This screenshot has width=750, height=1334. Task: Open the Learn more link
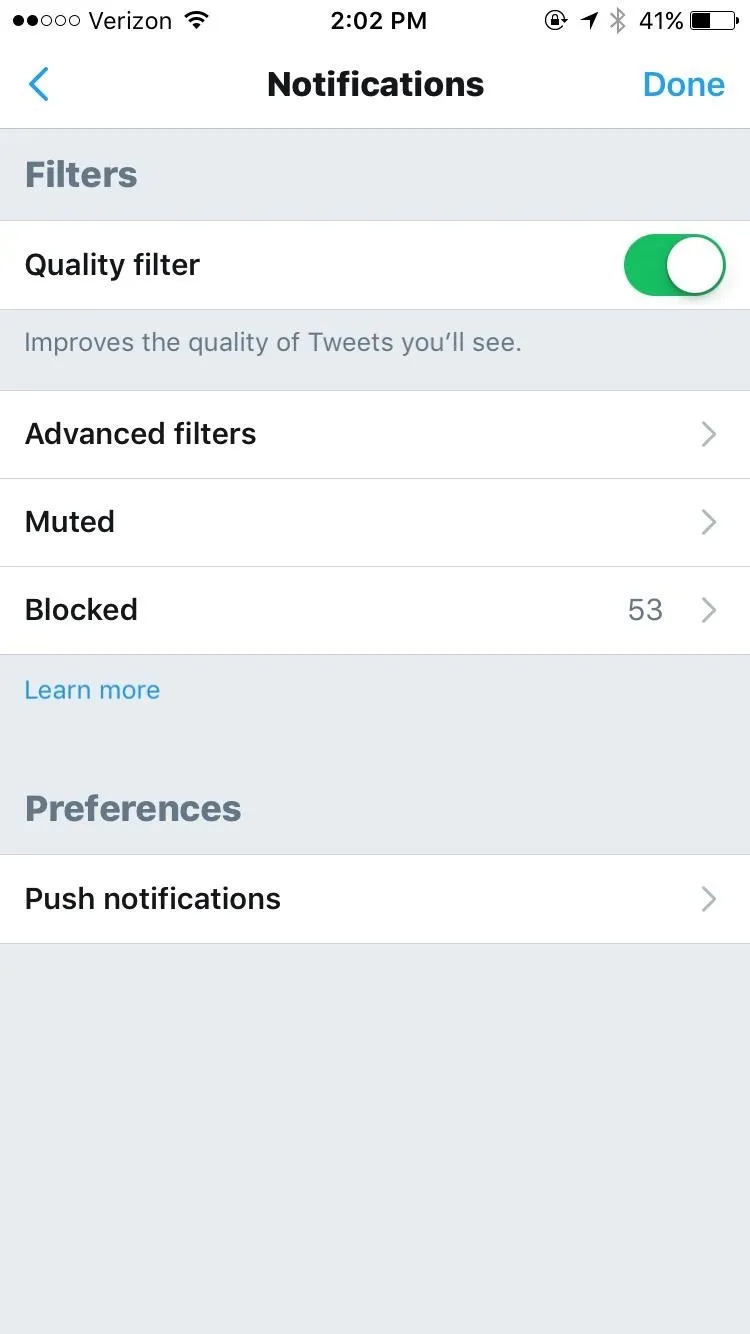click(92, 690)
